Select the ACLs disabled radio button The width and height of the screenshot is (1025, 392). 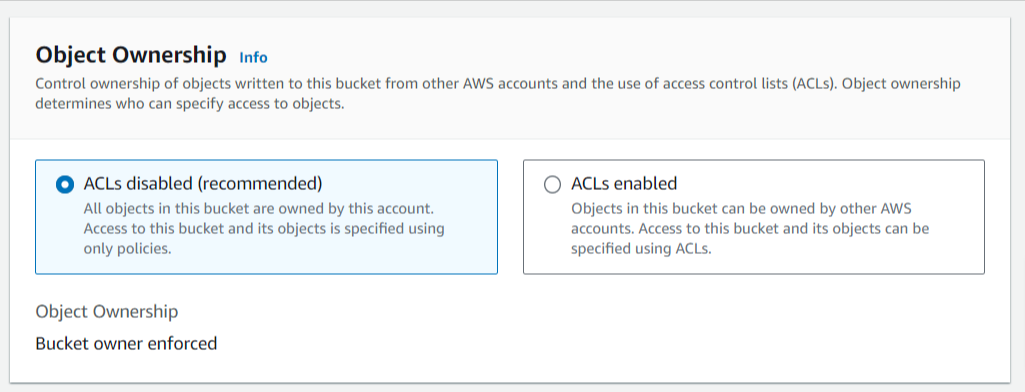pos(65,185)
